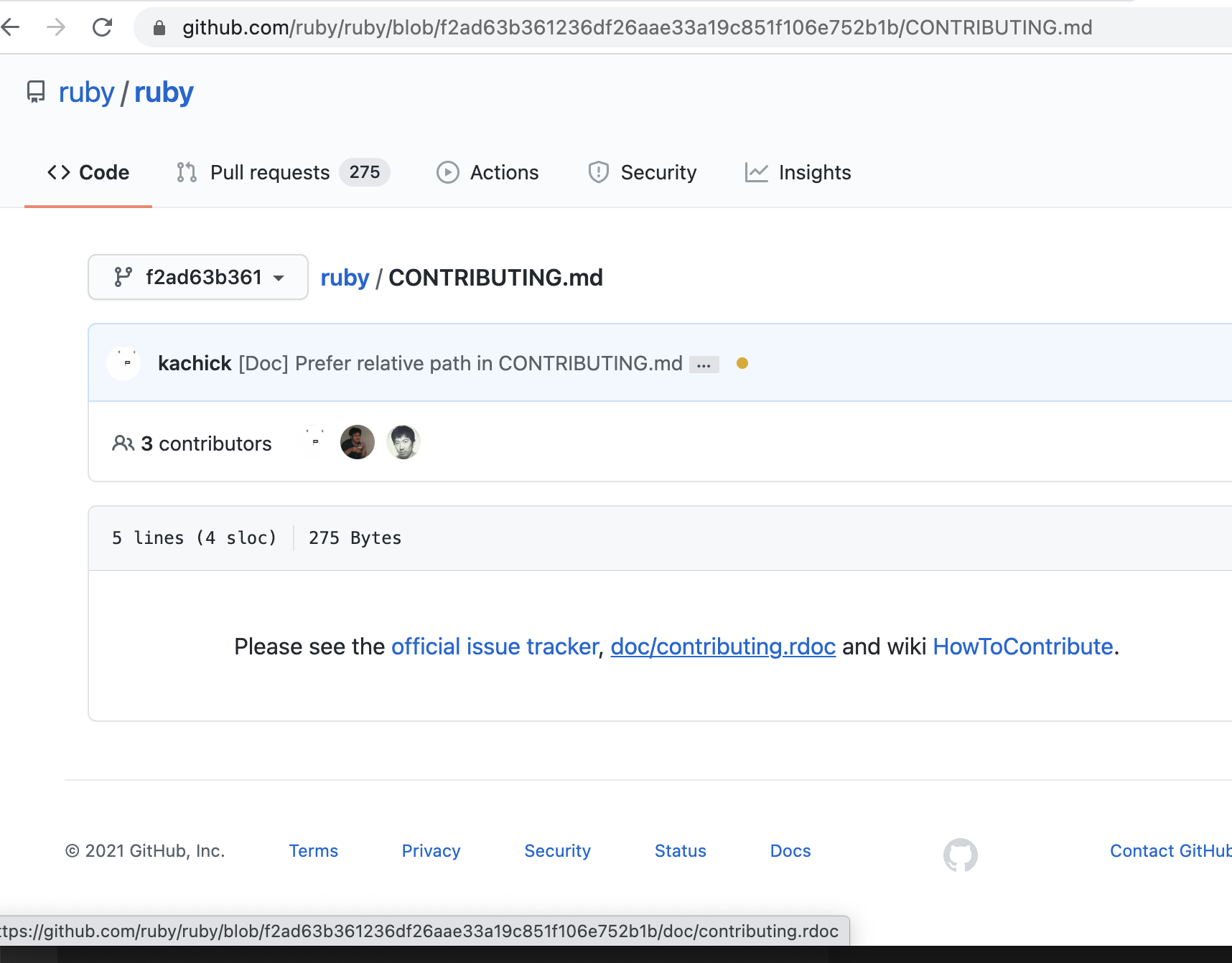Open the HowToContribute wiki link

(1023, 647)
